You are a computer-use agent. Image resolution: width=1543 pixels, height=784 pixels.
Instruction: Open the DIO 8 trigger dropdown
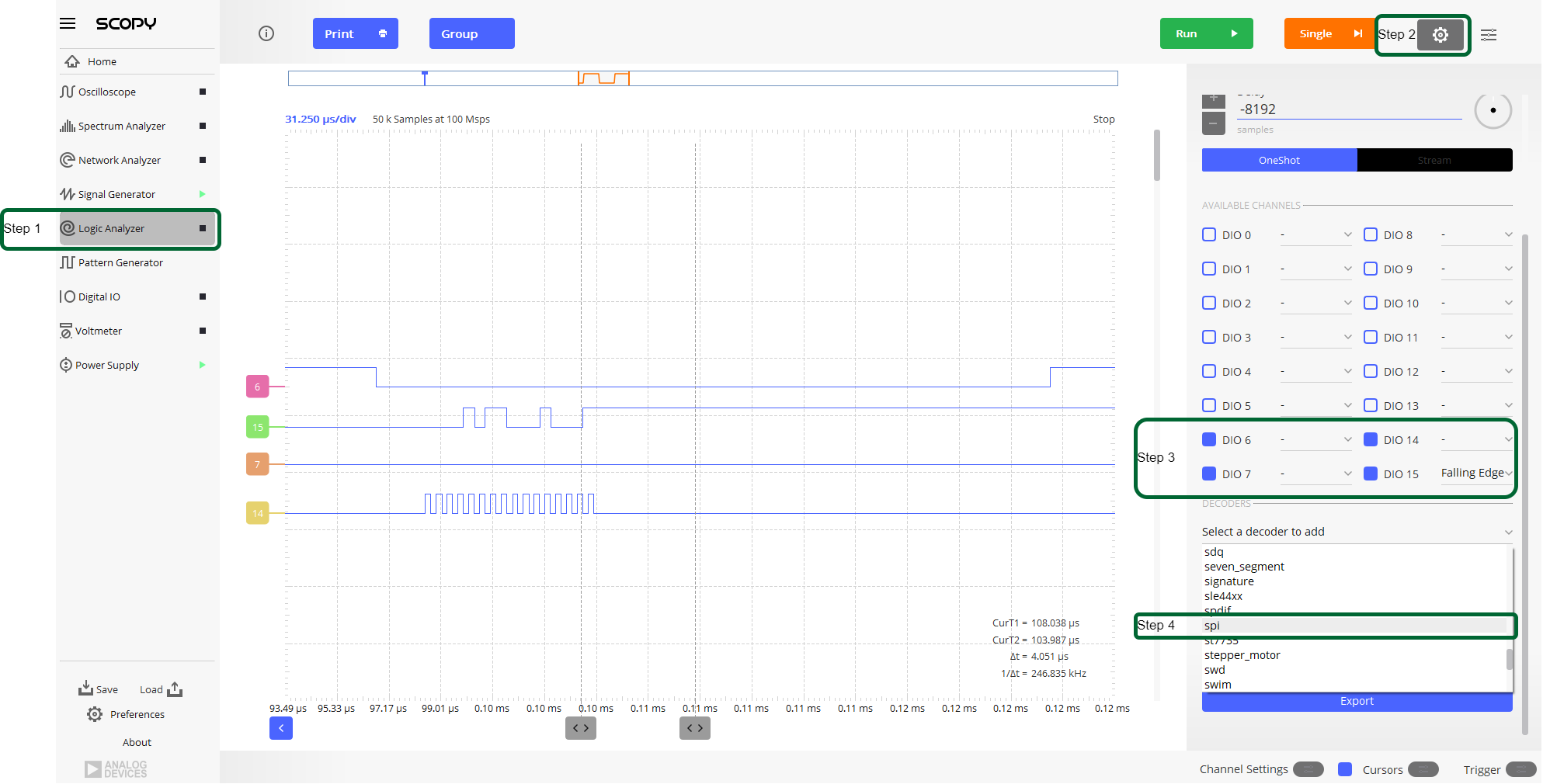[1478, 234]
